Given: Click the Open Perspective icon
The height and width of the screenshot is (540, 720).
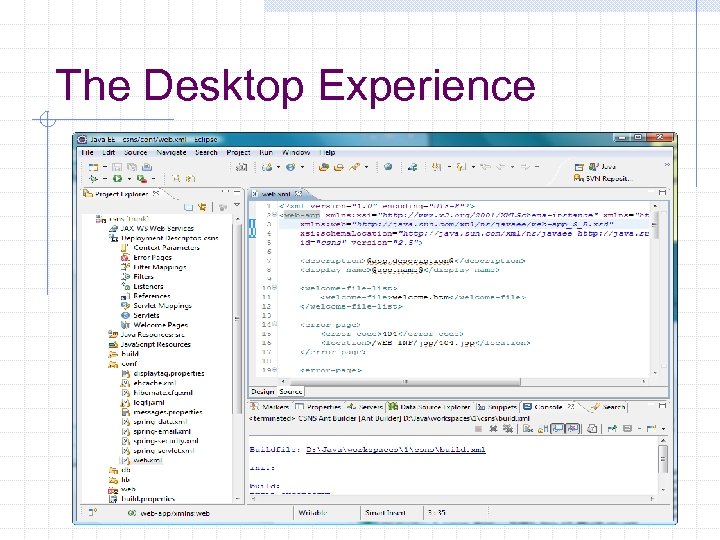Looking at the screenshot, I should click(x=579, y=167).
